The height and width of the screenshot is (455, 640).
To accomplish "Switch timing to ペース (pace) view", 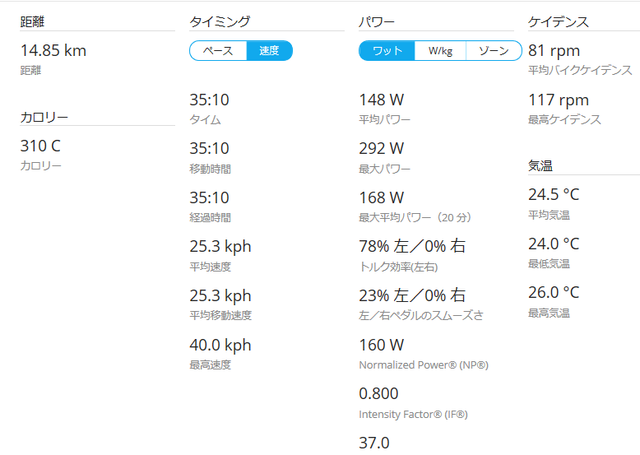I will tap(218, 51).
